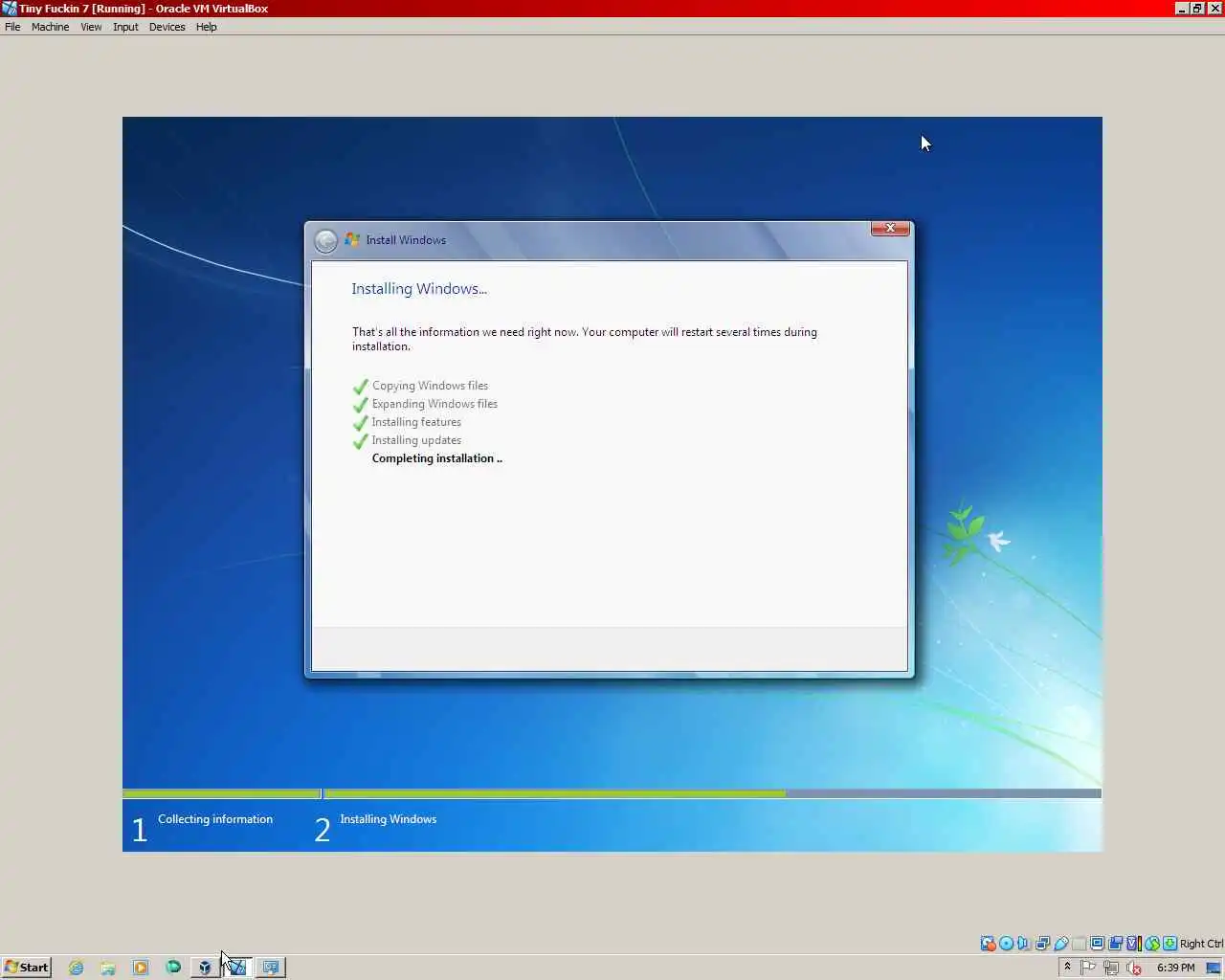Image resolution: width=1225 pixels, height=980 pixels.
Task: Open the Help menu
Action: (x=206, y=27)
